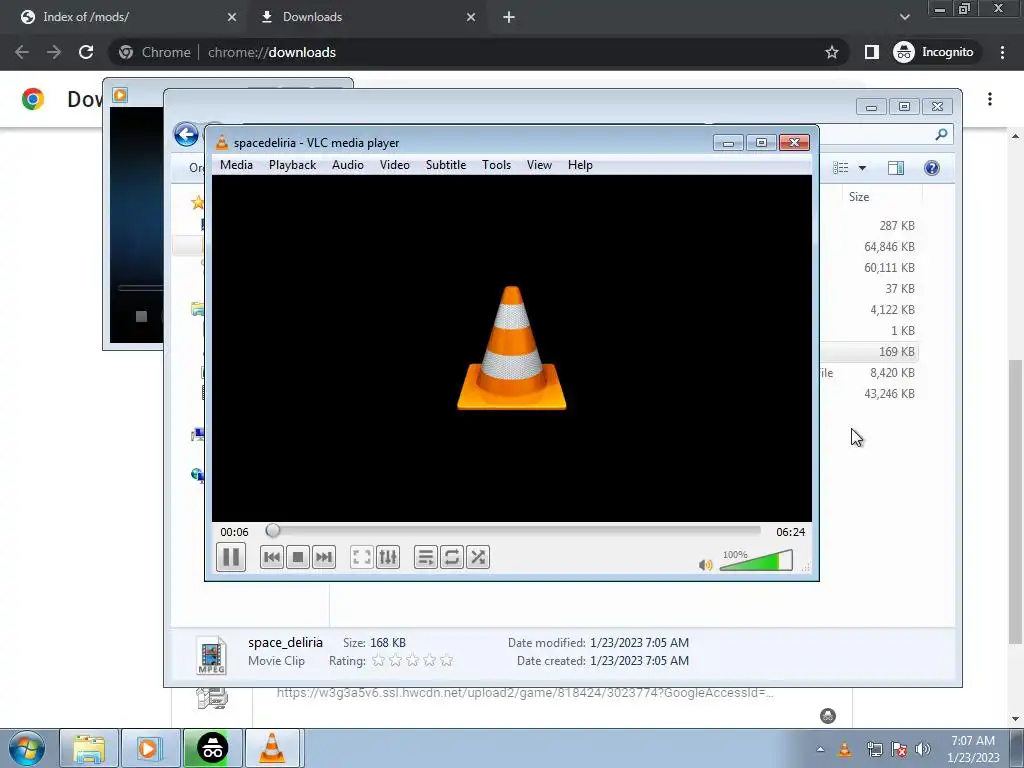This screenshot has width=1024, height=768.
Task: Pause playback in VLC
Action: 231,557
